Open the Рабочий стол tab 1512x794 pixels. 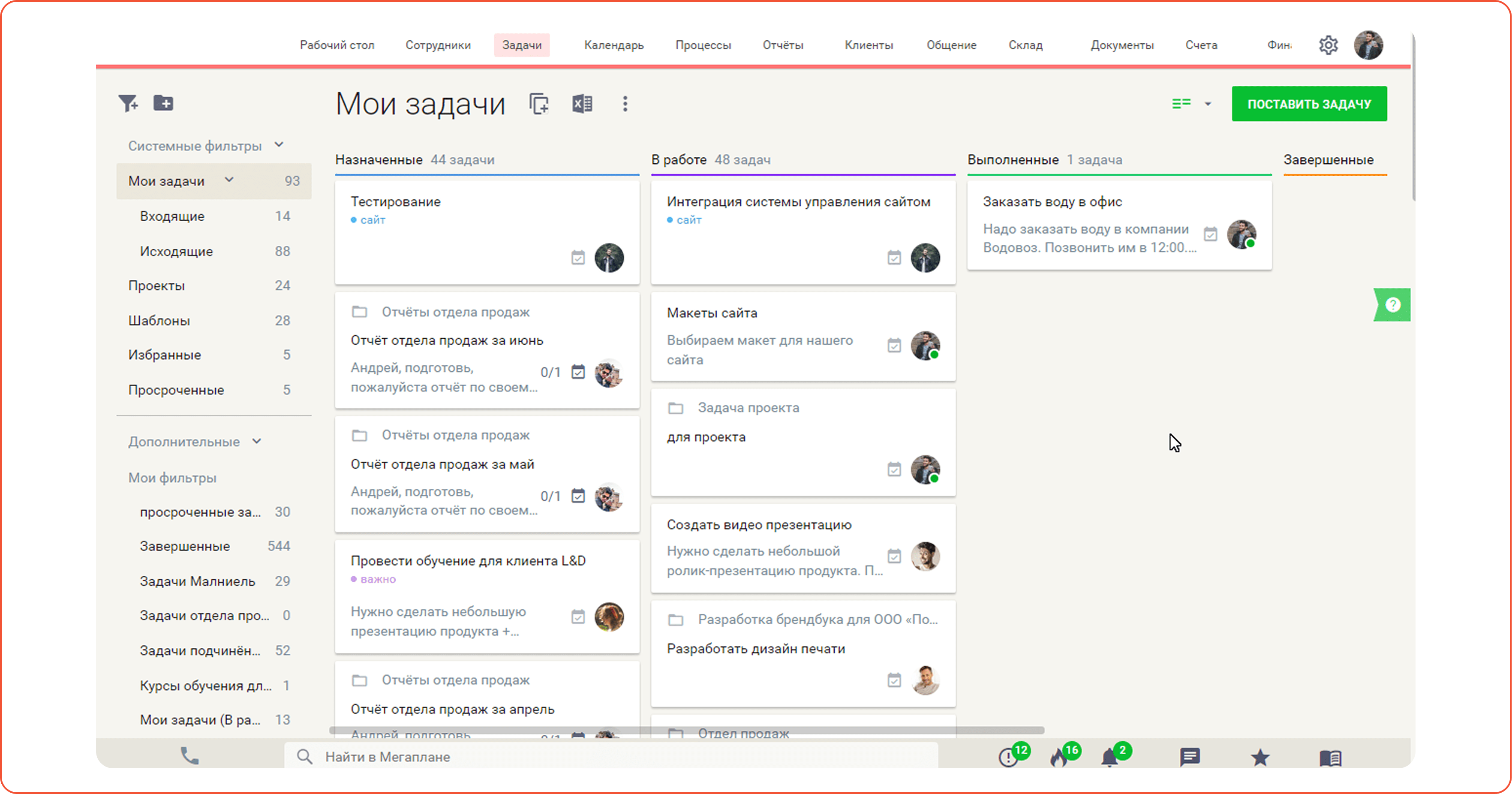[337, 45]
